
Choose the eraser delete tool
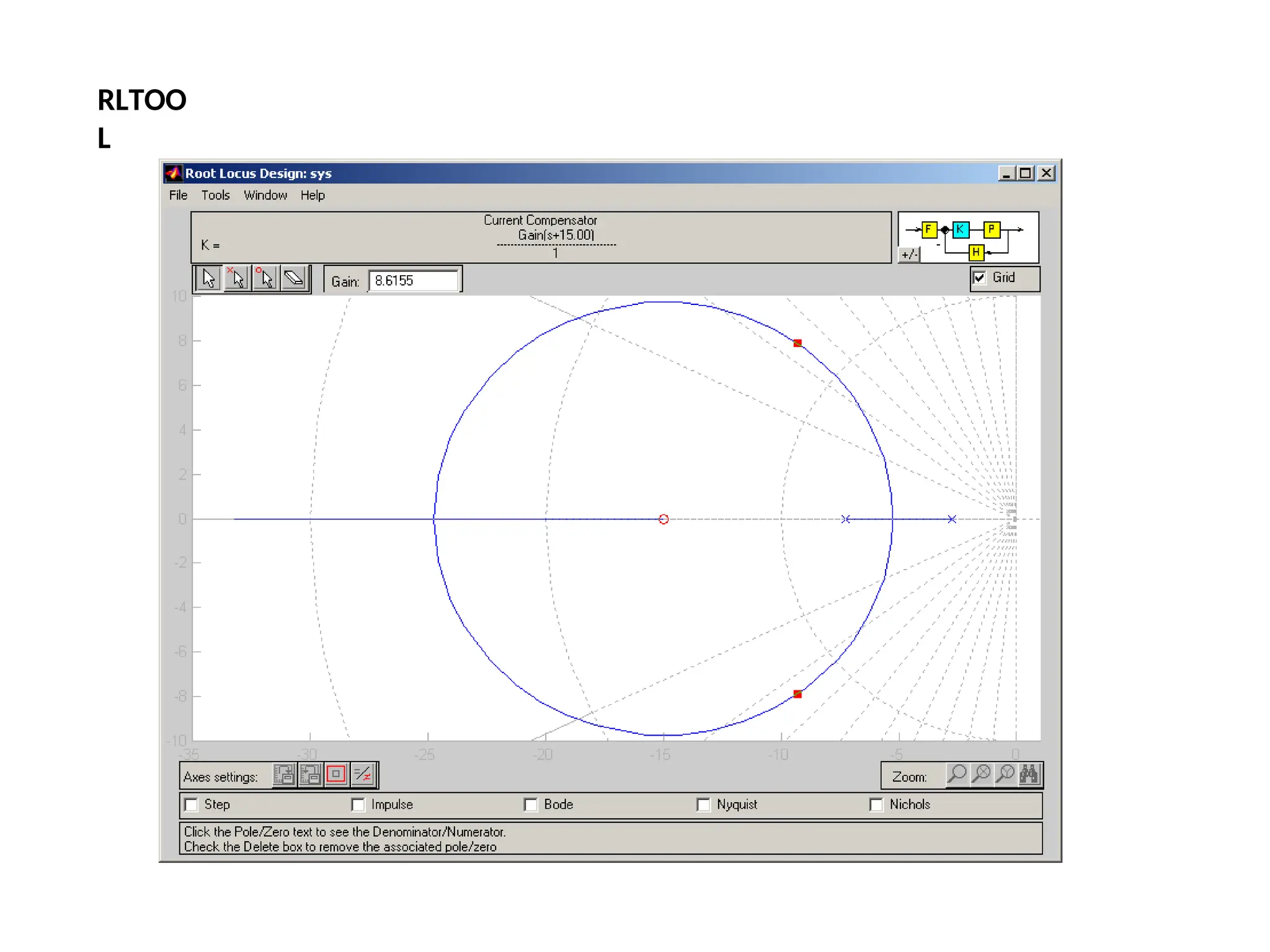(294, 278)
